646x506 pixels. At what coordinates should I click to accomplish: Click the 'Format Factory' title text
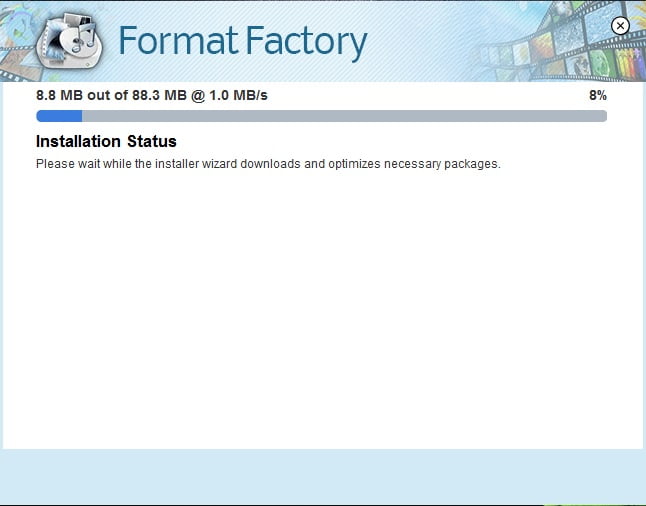pos(243,42)
